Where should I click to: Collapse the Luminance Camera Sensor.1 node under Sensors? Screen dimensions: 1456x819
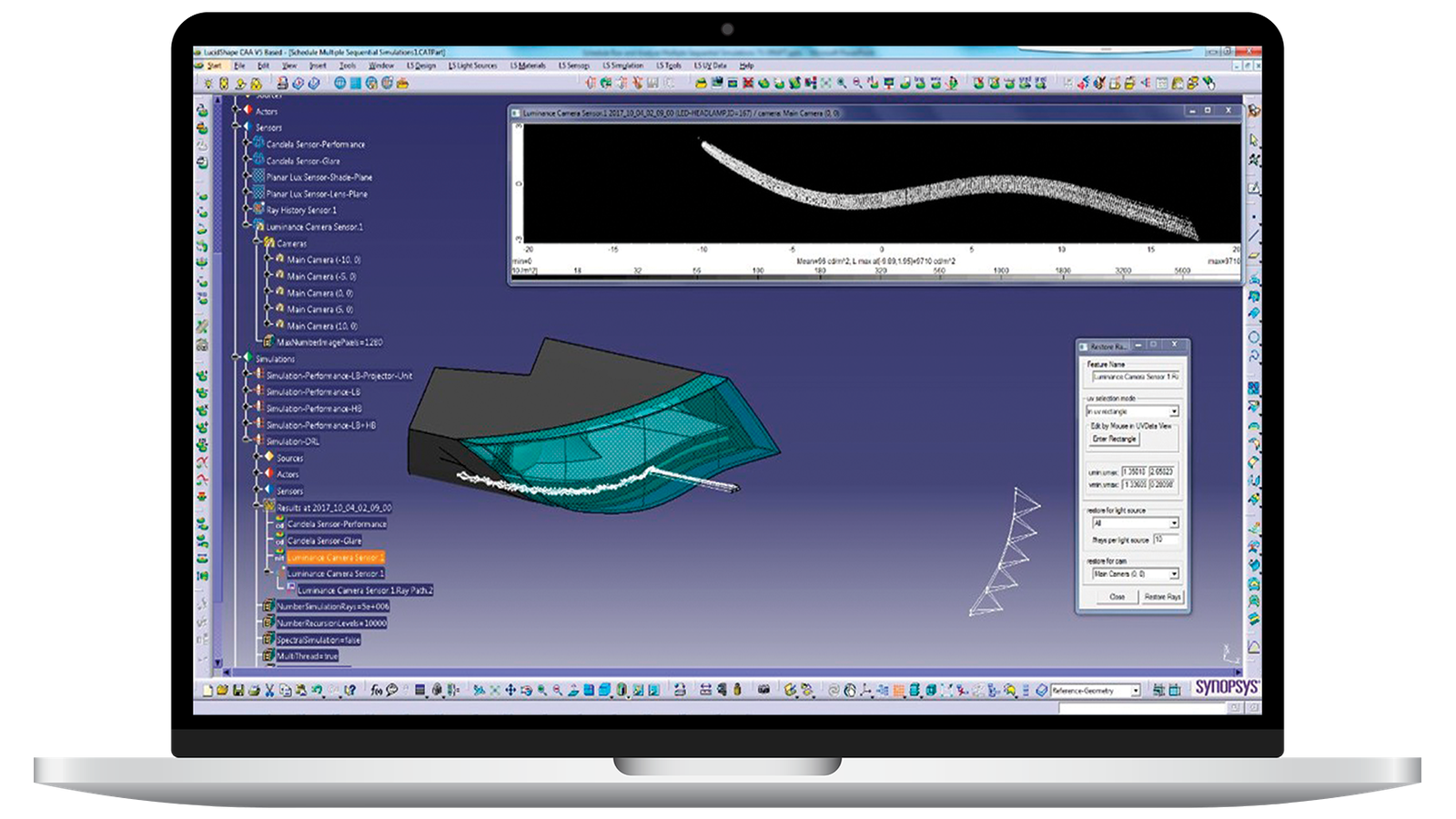(x=247, y=227)
